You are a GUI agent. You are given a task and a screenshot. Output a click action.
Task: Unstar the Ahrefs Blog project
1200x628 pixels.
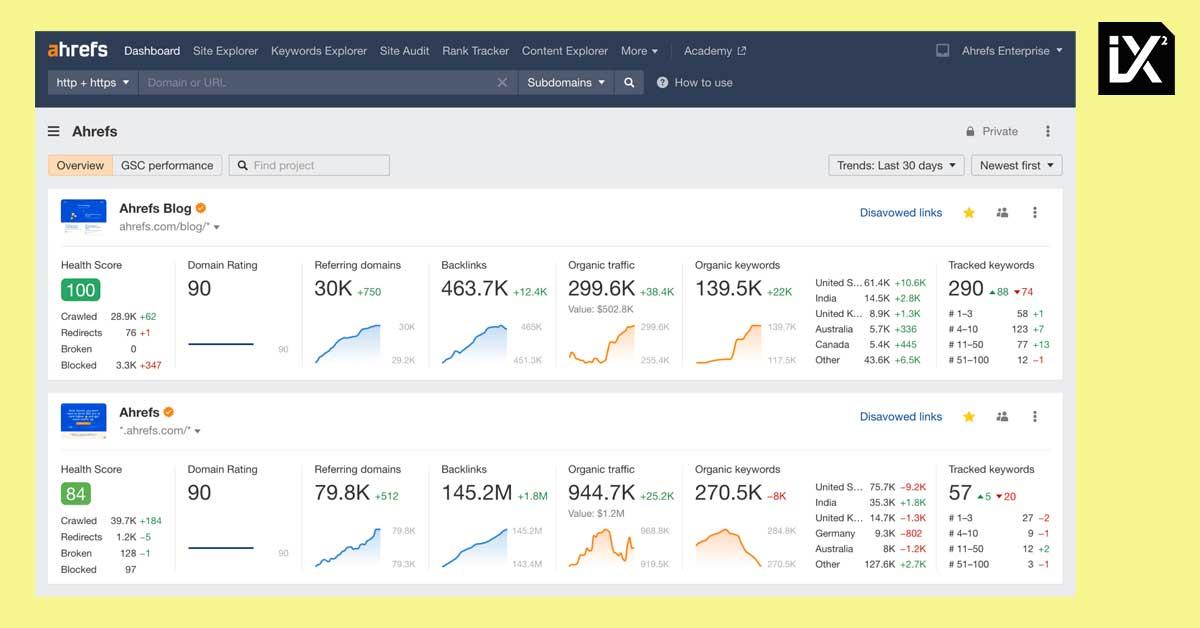969,213
